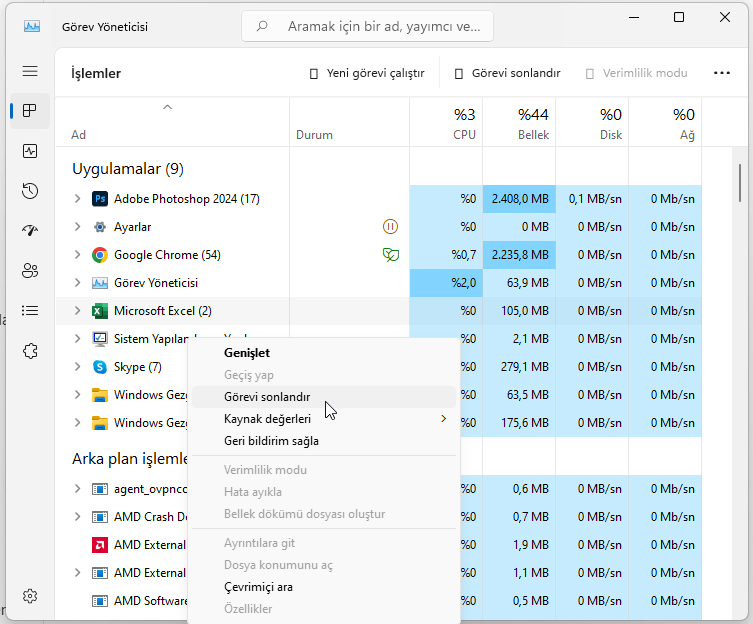Click the vertical scrollbar thumb
Screen dimensions: 753x624
tap(740, 183)
